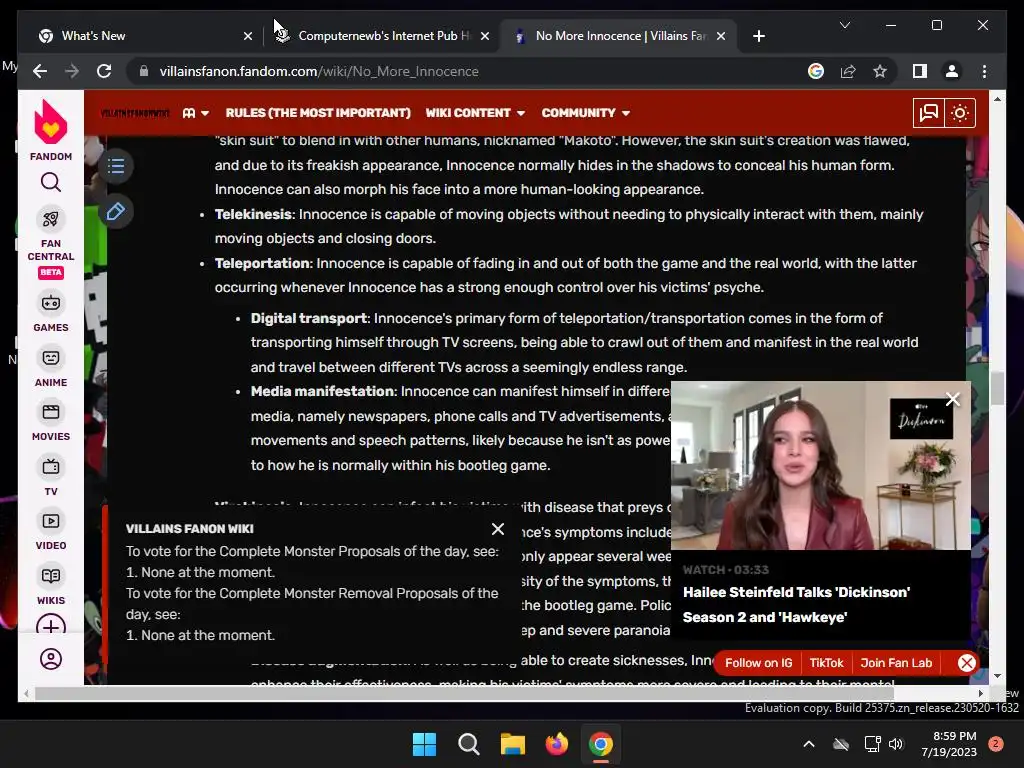Dismiss the Villains Fanon Wiki notification

498,529
